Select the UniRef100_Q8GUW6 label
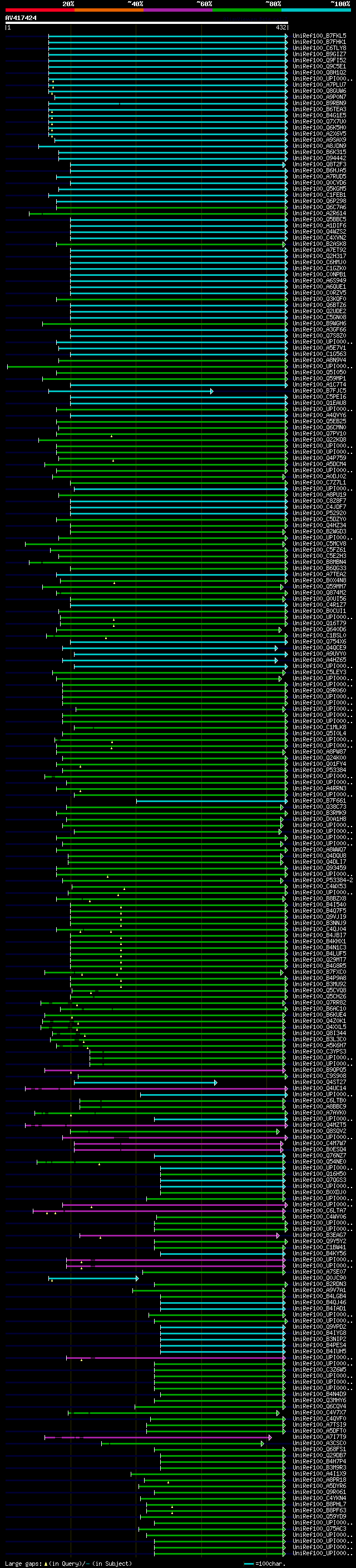Screen dimensions: 356x1568 319,91
